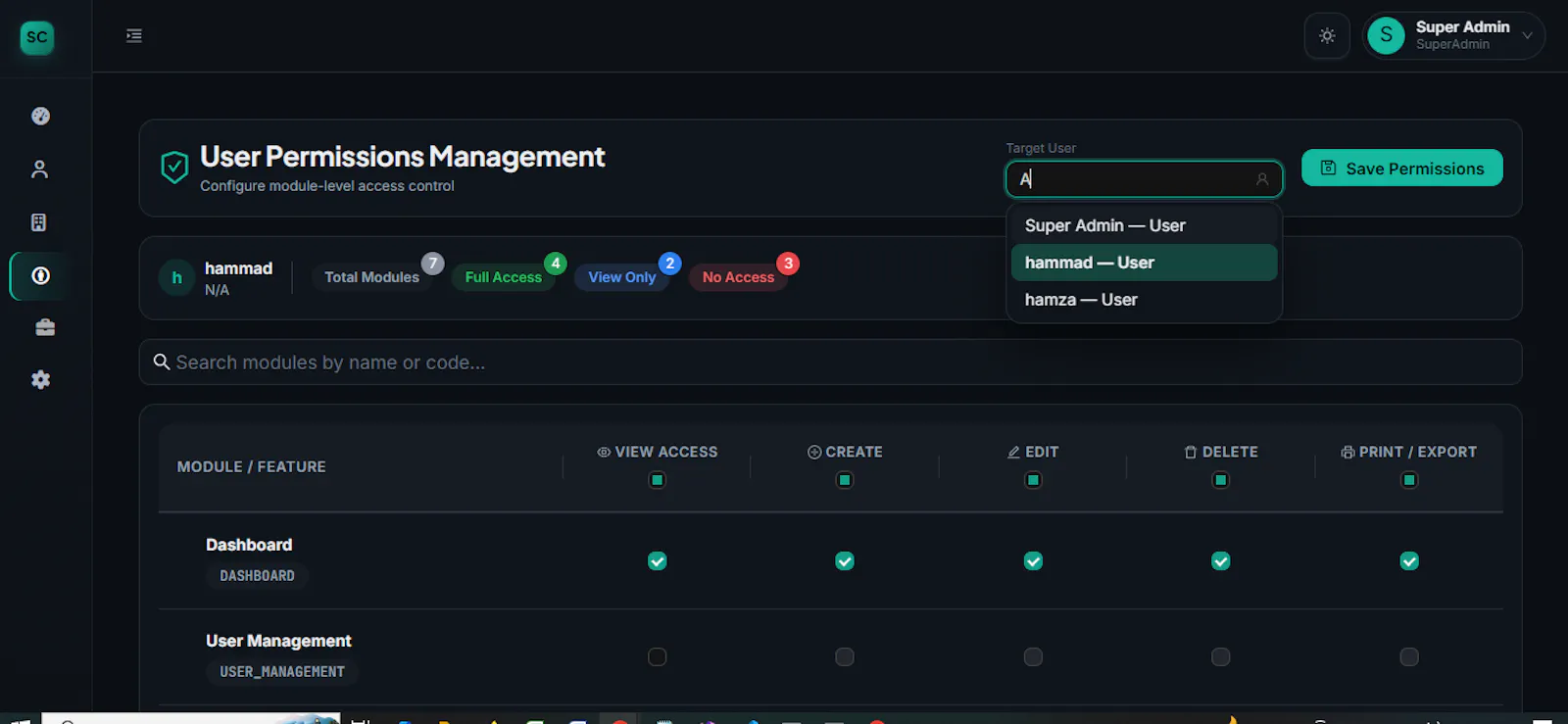Open the users person icon in sidebar
This screenshot has width=1568, height=724.
pyautogui.click(x=40, y=169)
